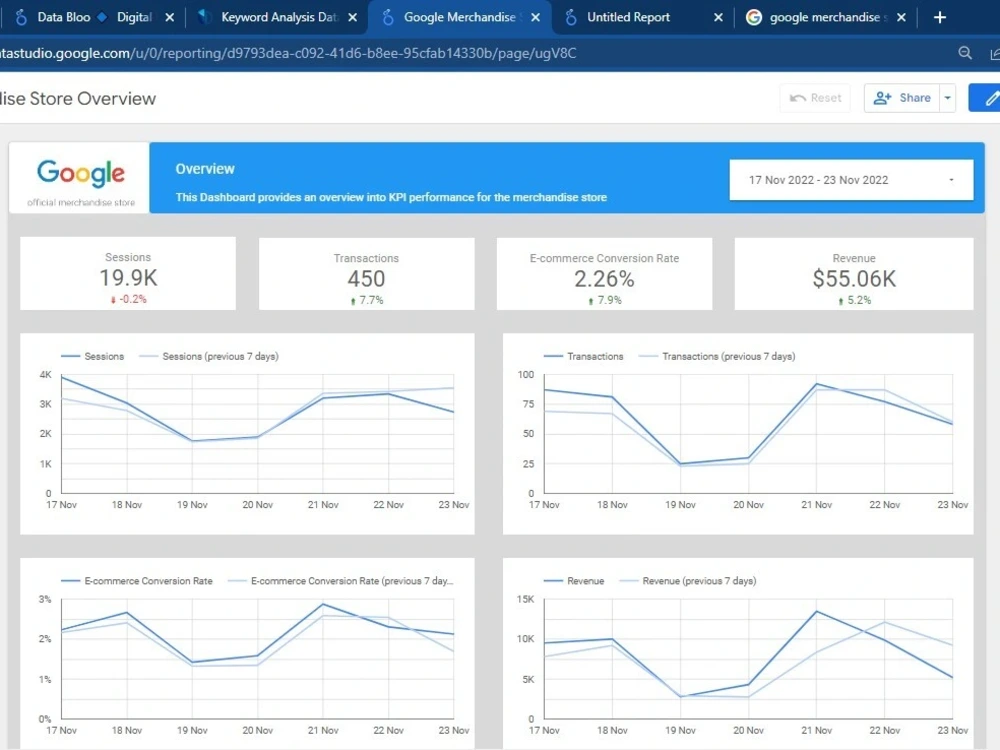This screenshot has height=750, width=1000.
Task: Close the Untitled Report tab
Action: point(718,18)
